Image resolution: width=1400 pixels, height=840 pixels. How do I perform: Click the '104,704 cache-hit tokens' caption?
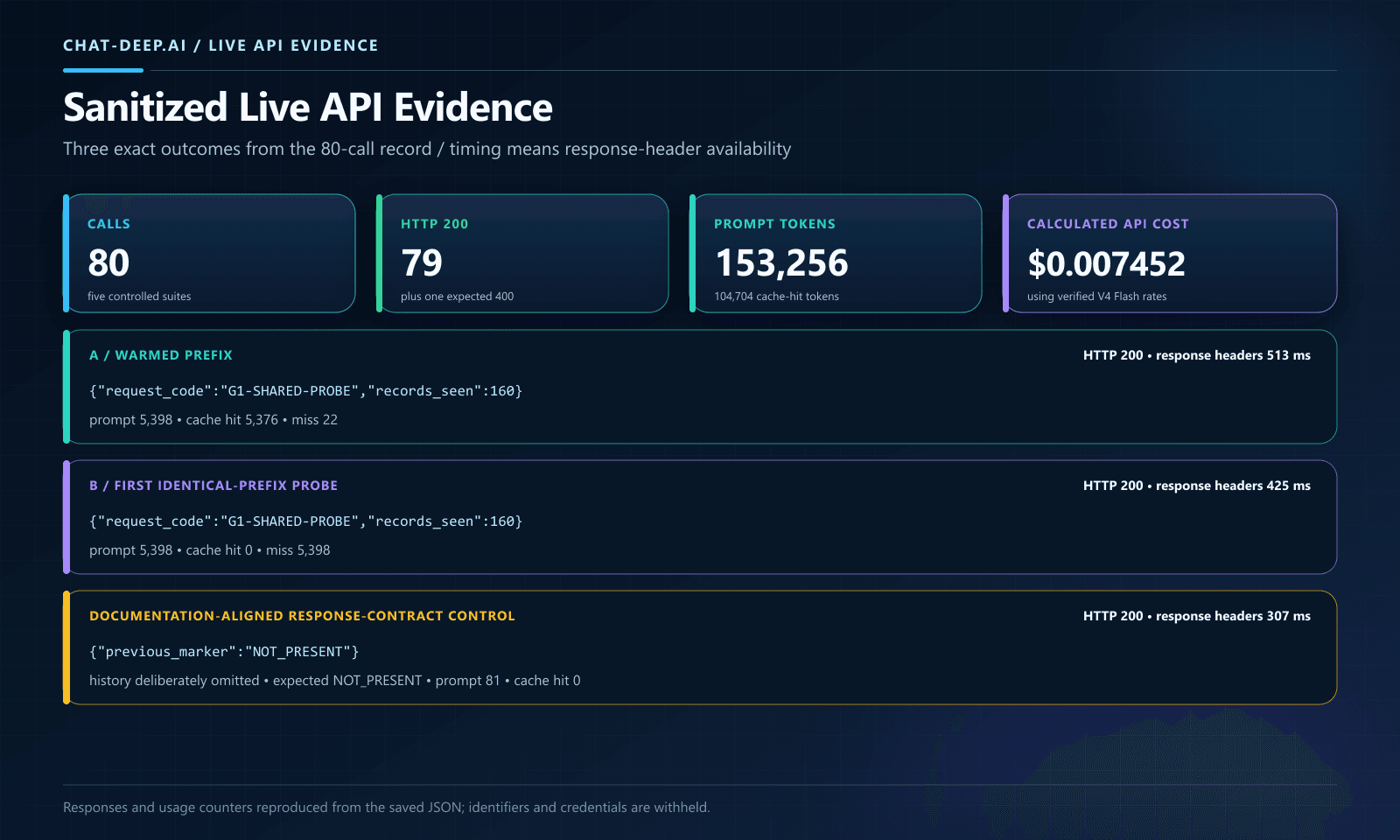776,297
